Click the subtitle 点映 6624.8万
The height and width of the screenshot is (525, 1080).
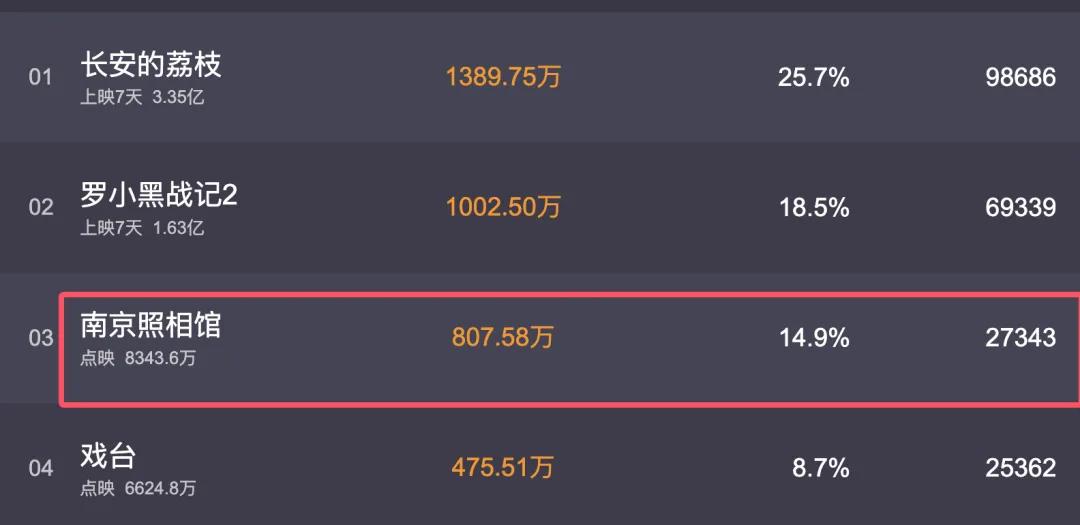138,488
